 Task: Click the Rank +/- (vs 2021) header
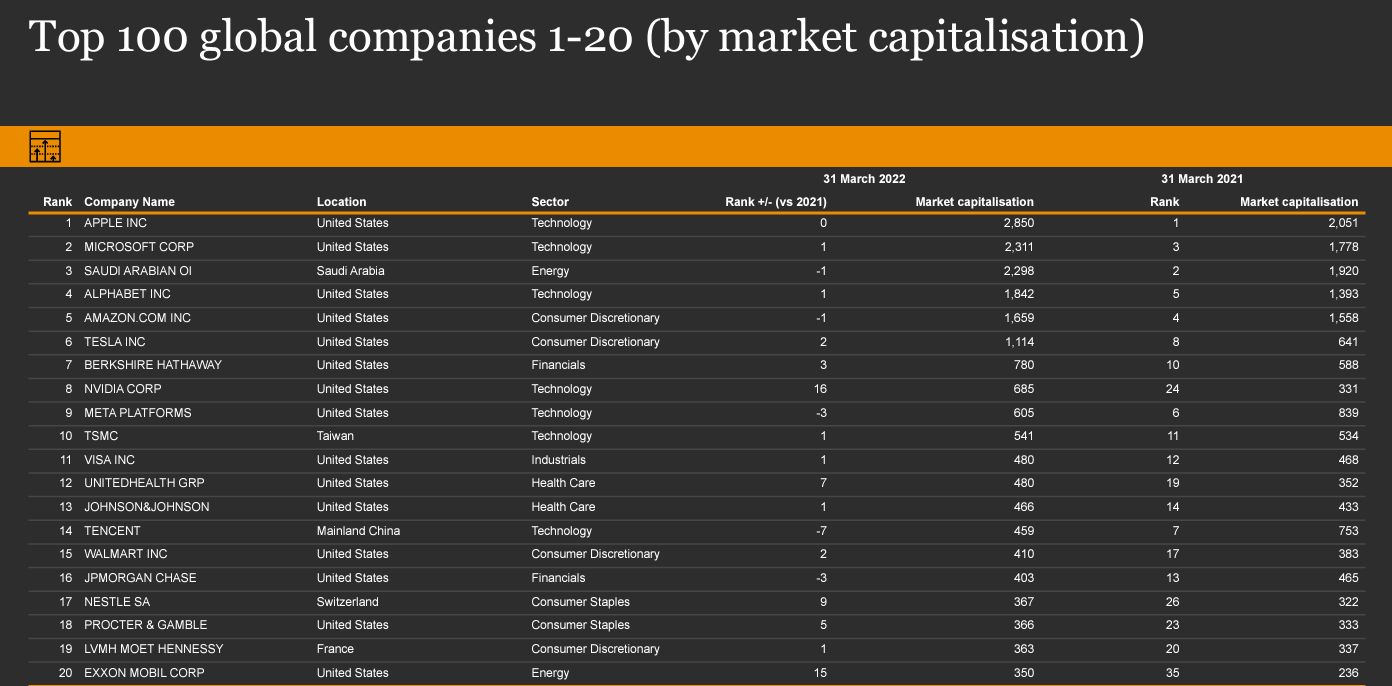[x=775, y=202]
